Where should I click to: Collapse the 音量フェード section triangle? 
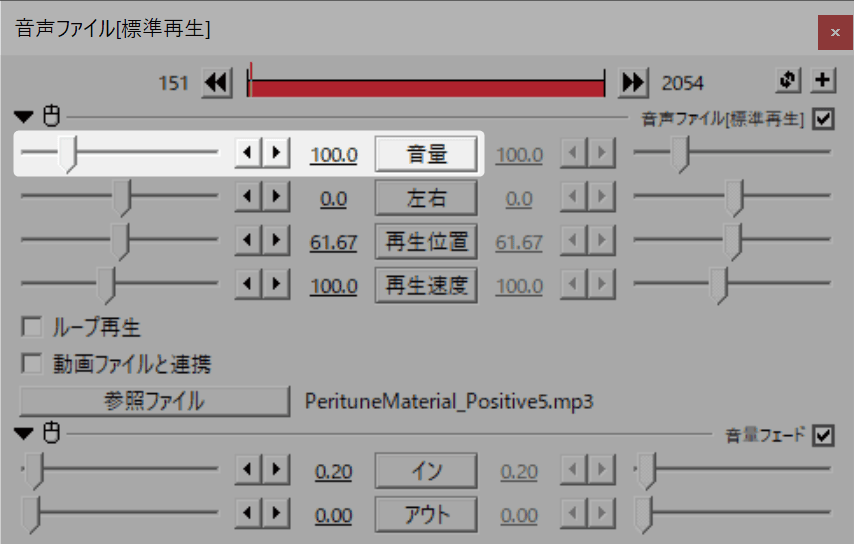pos(24,433)
